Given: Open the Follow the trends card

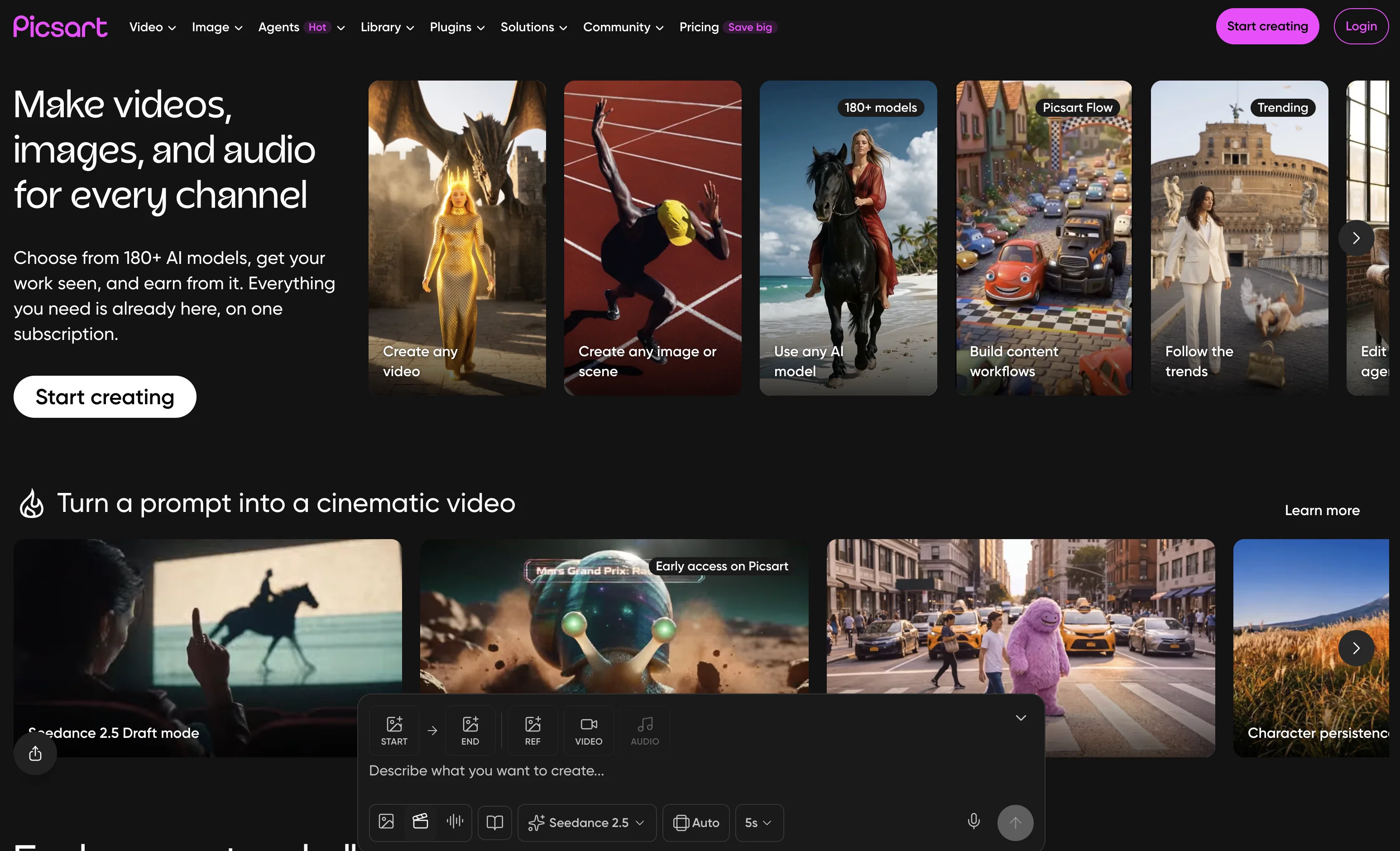Looking at the screenshot, I should 1239,238.
